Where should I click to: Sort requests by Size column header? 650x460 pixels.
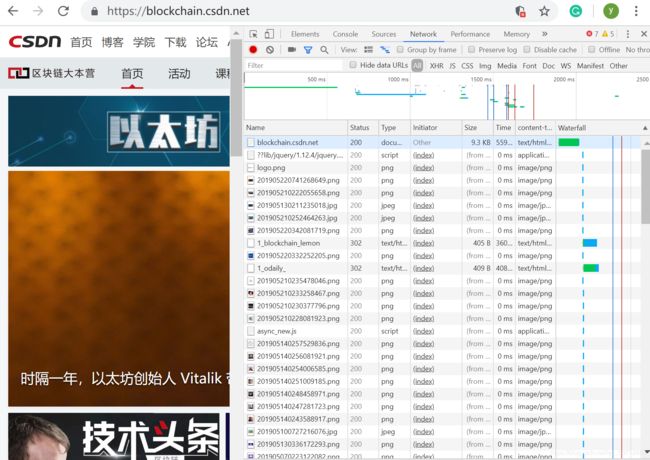(x=478, y=128)
